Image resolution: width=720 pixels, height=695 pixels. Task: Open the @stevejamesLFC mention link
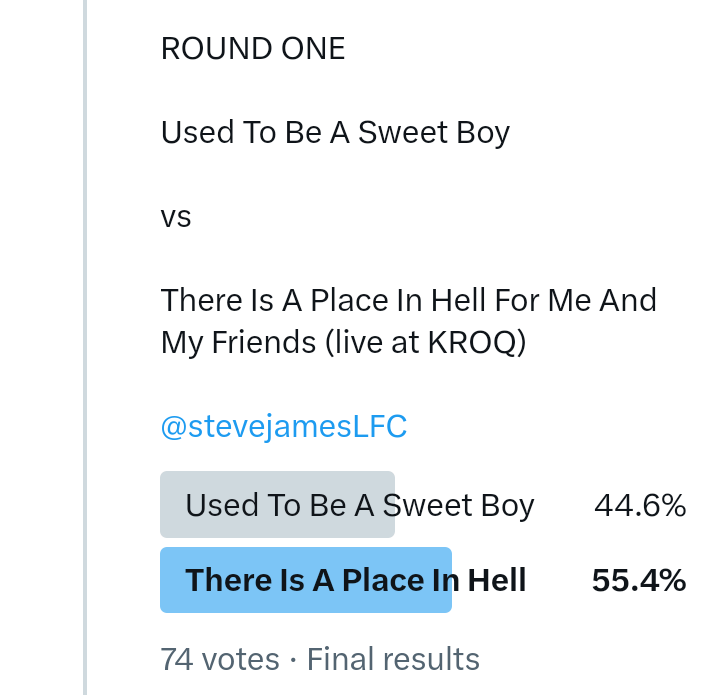click(x=283, y=427)
